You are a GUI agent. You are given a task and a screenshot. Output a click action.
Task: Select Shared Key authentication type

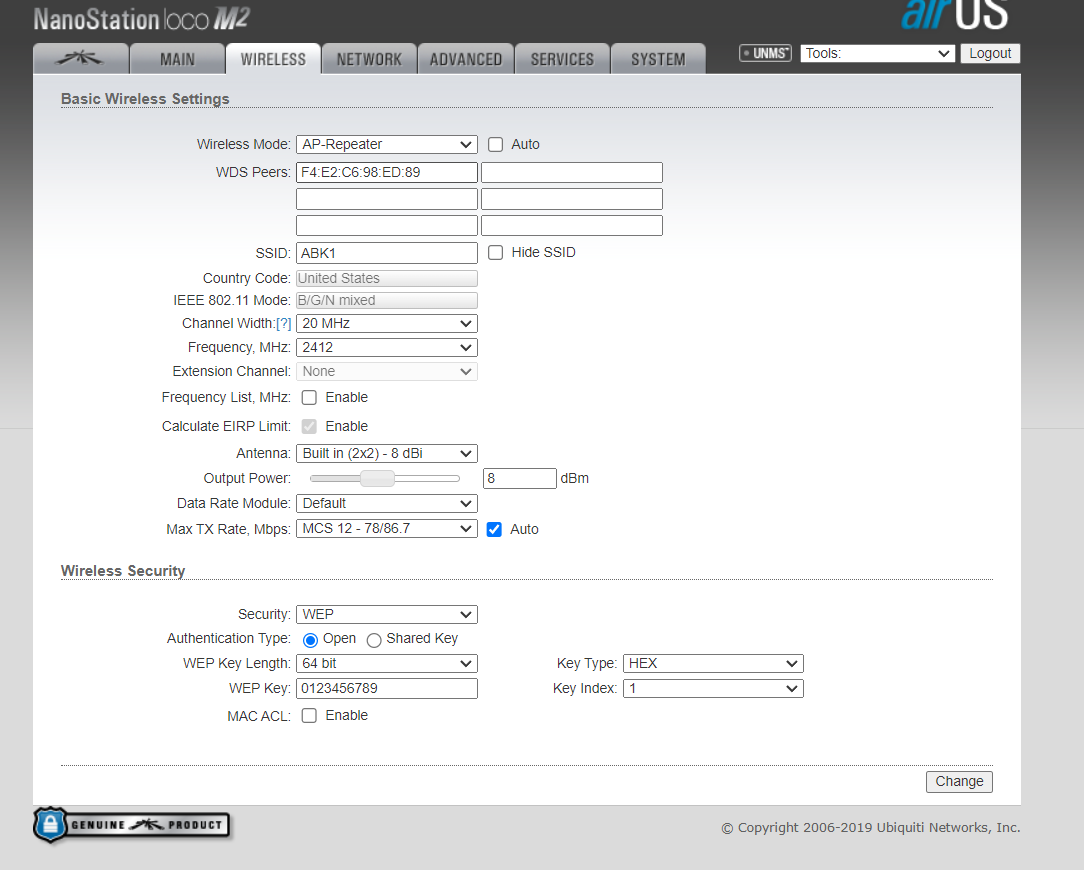point(374,640)
